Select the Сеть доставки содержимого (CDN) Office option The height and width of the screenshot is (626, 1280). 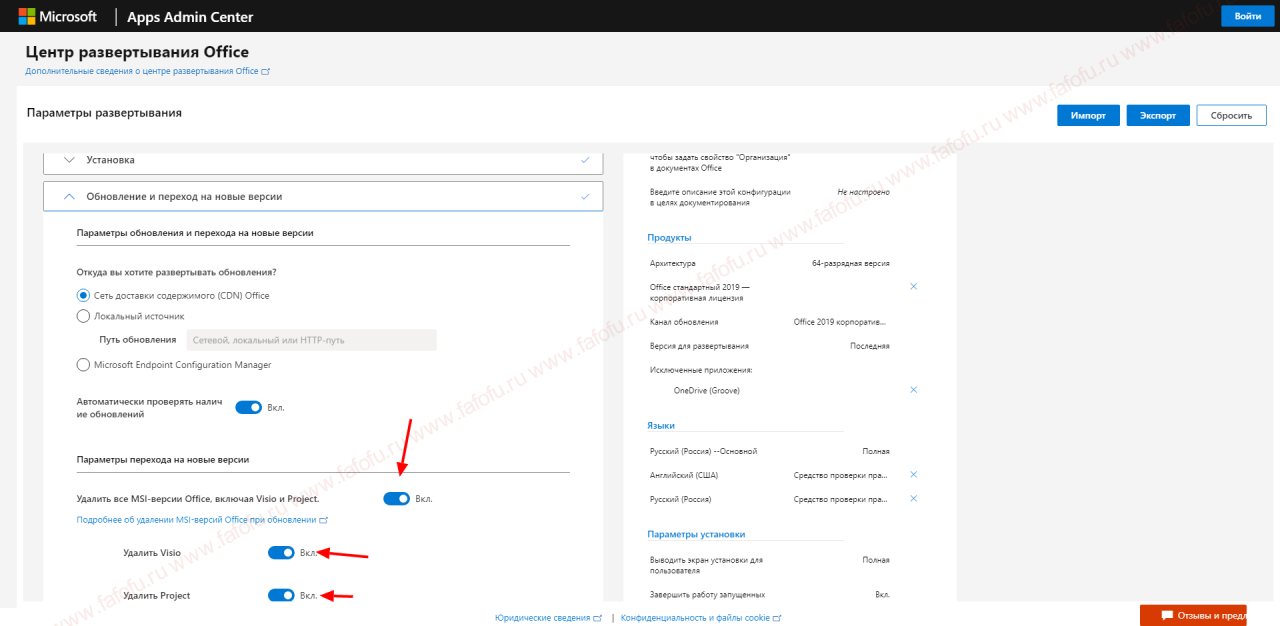point(83,295)
